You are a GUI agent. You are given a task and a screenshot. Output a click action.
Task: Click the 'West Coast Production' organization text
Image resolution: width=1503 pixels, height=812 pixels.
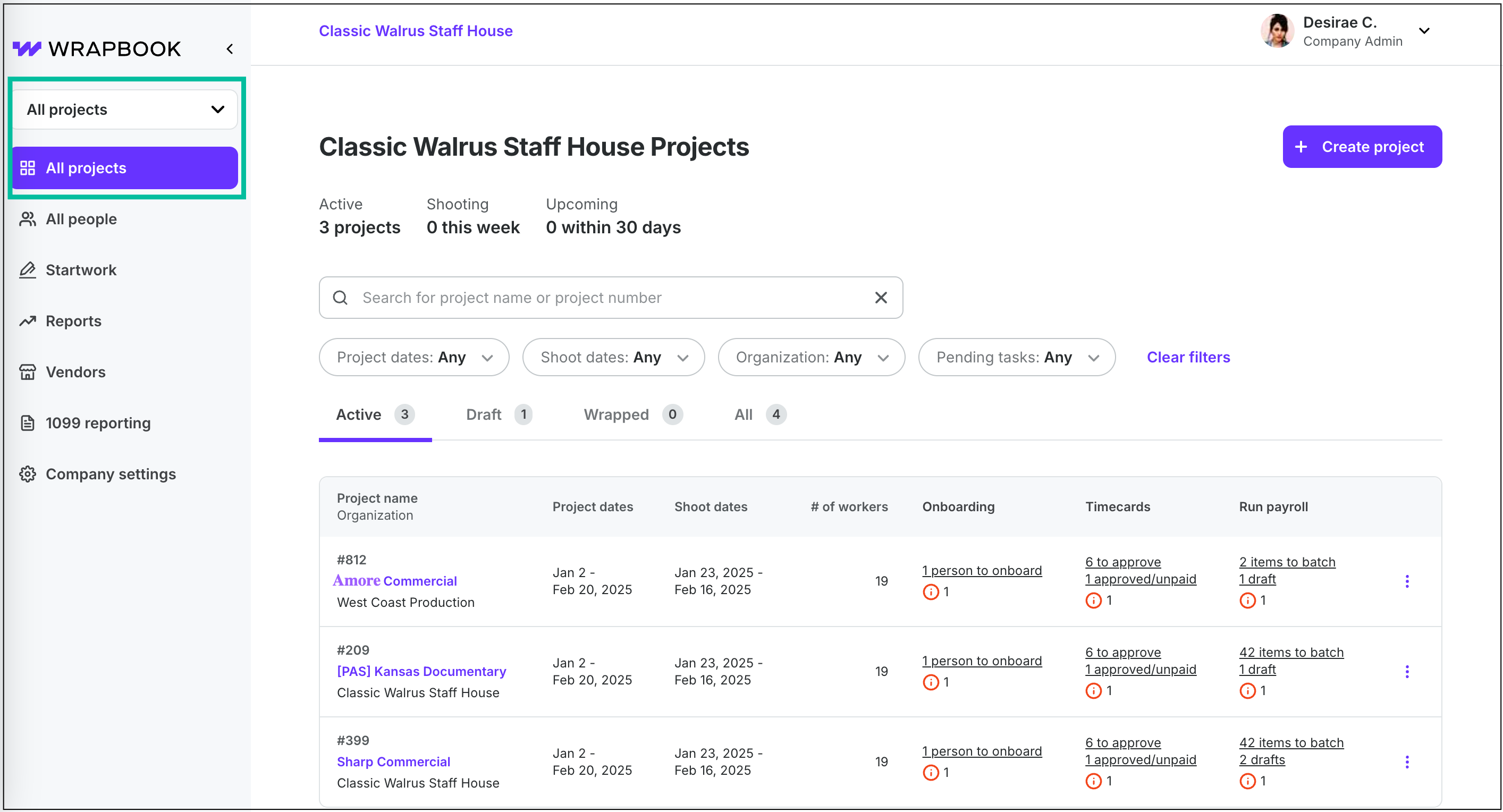pos(406,603)
